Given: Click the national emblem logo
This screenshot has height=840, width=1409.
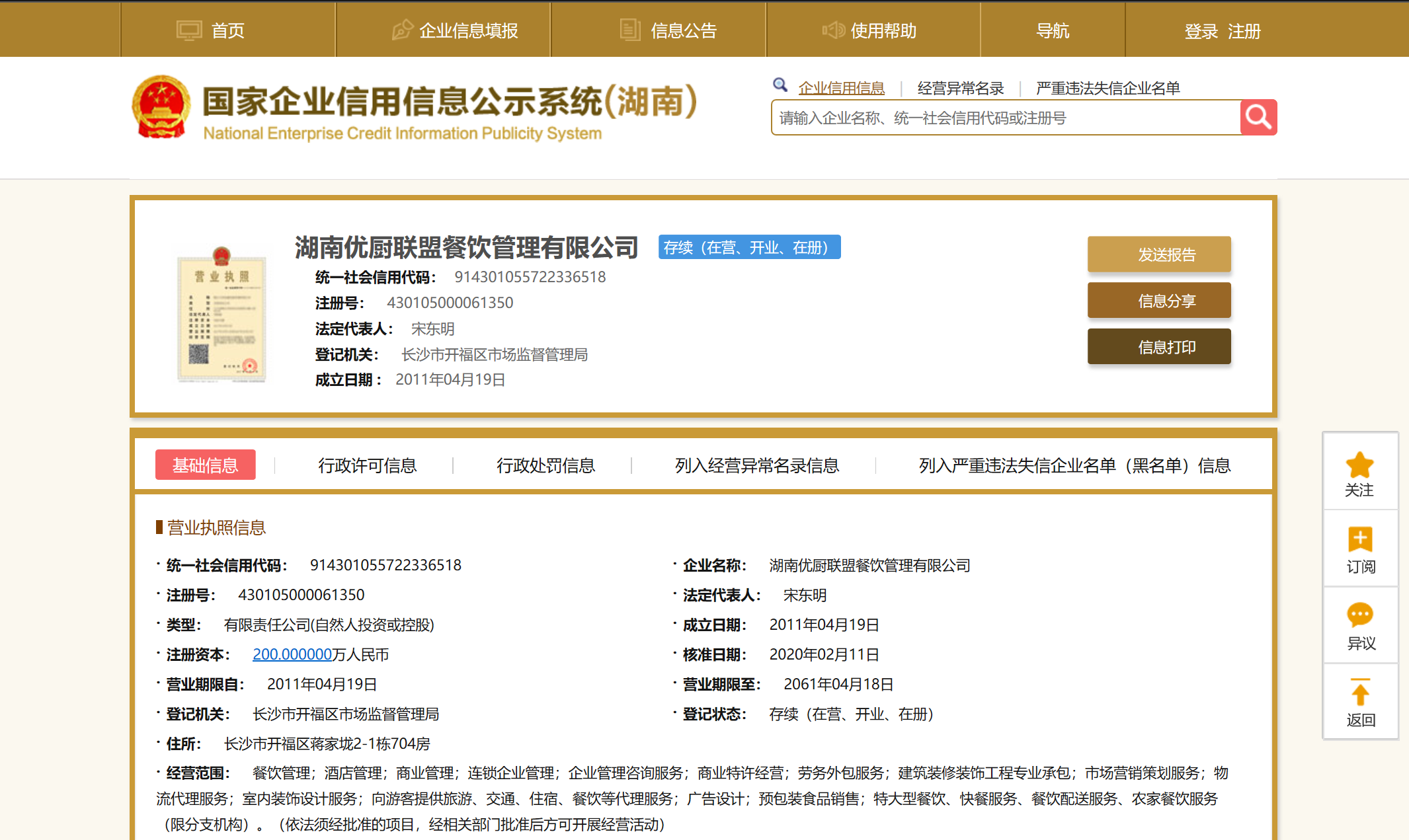Looking at the screenshot, I should point(161,108).
